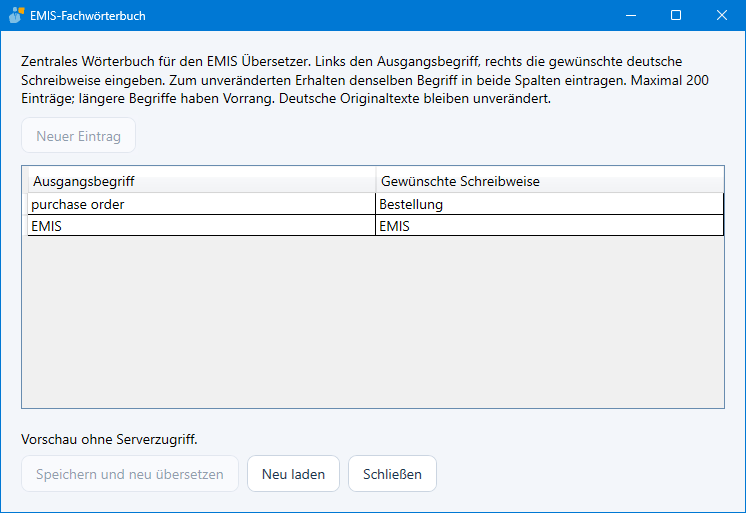
Task: Click 'Vorschau ohne Serverzugriff.' status text
Action: (109, 439)
